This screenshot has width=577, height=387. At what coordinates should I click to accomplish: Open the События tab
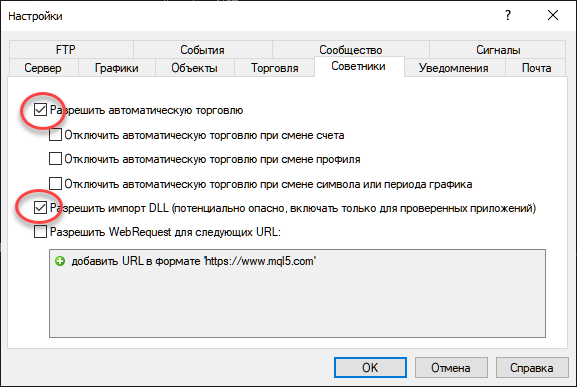point(202,49)
